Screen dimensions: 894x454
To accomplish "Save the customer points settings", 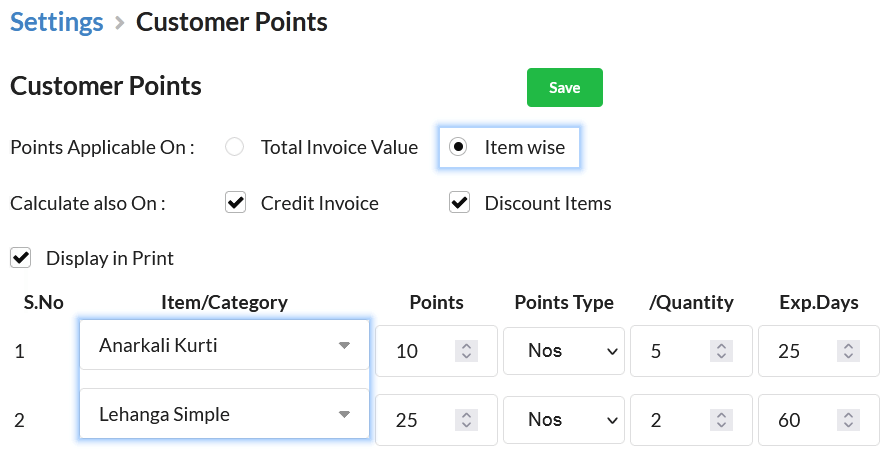I will pyautogui.click(x=564, y=87).
